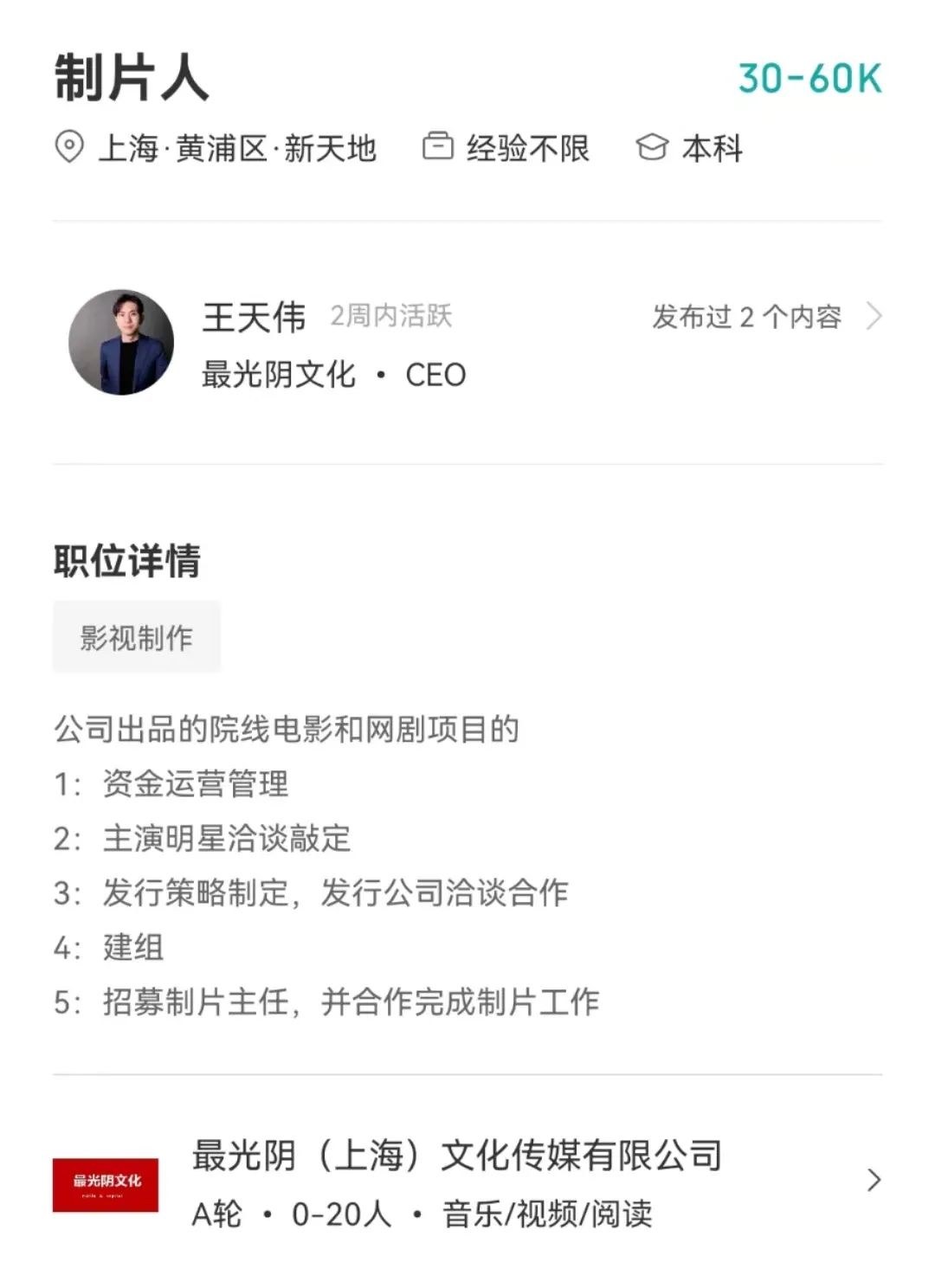Image resolution: width=935 pixels, height=1288 pixels.
Task: Tap the 制片人 job title
Action: [132, 78]
